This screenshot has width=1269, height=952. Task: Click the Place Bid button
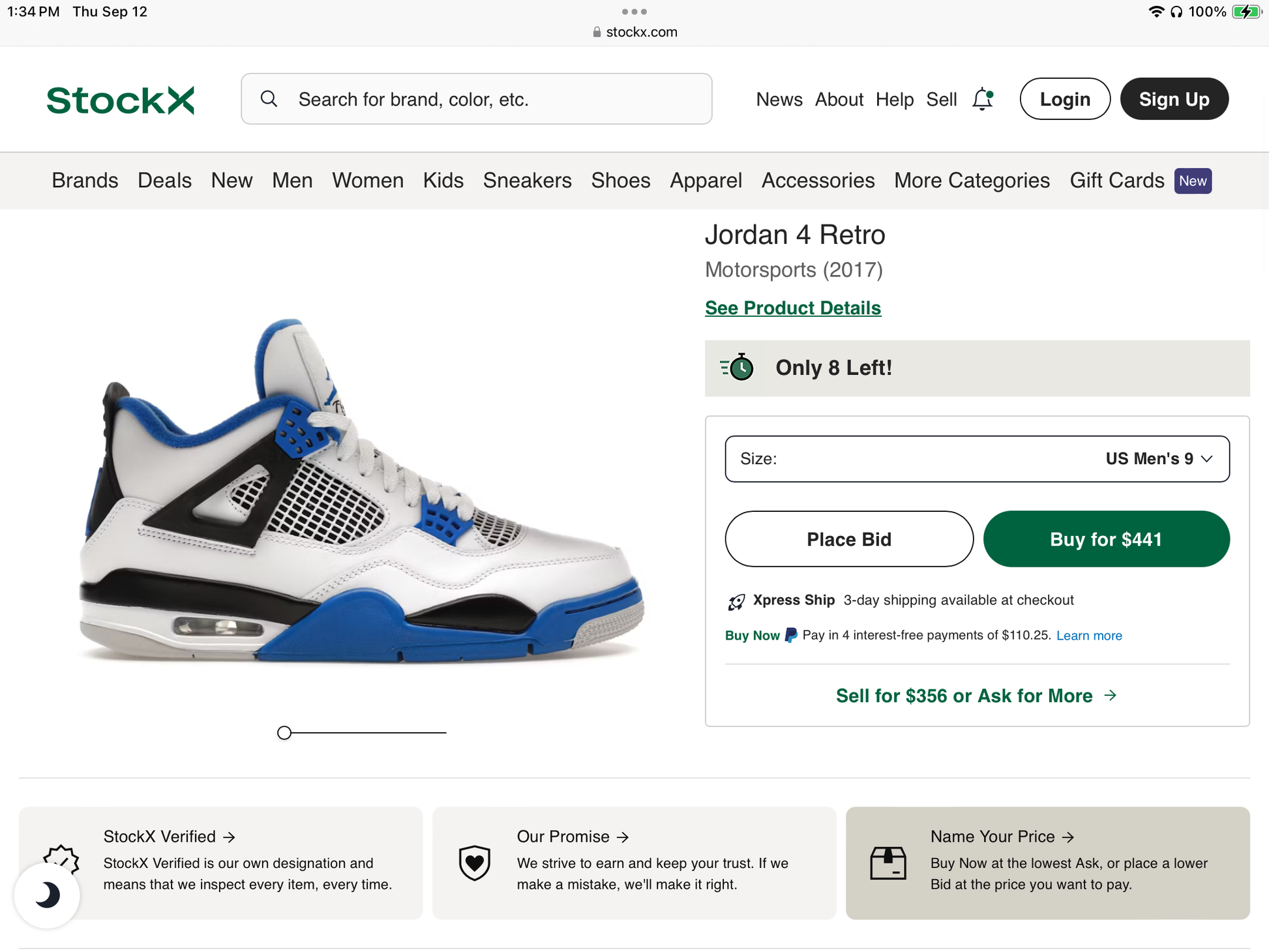click(848, 539)
